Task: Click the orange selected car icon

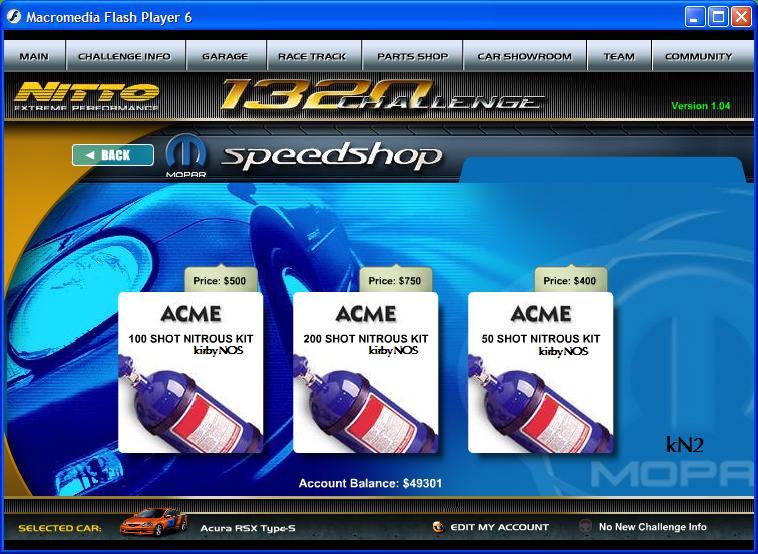Action: click(x=154, y=522)
